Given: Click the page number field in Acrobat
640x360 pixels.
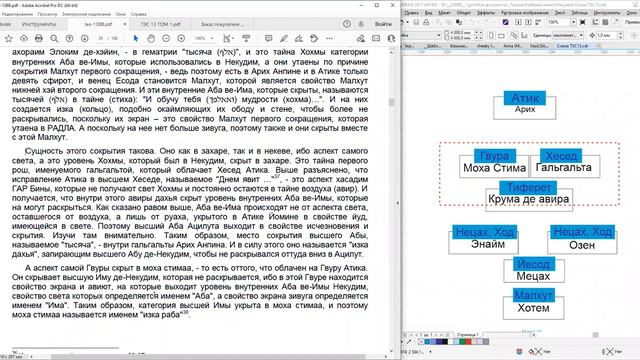Looking at the screenshot, I should click(x=101, y=38).
